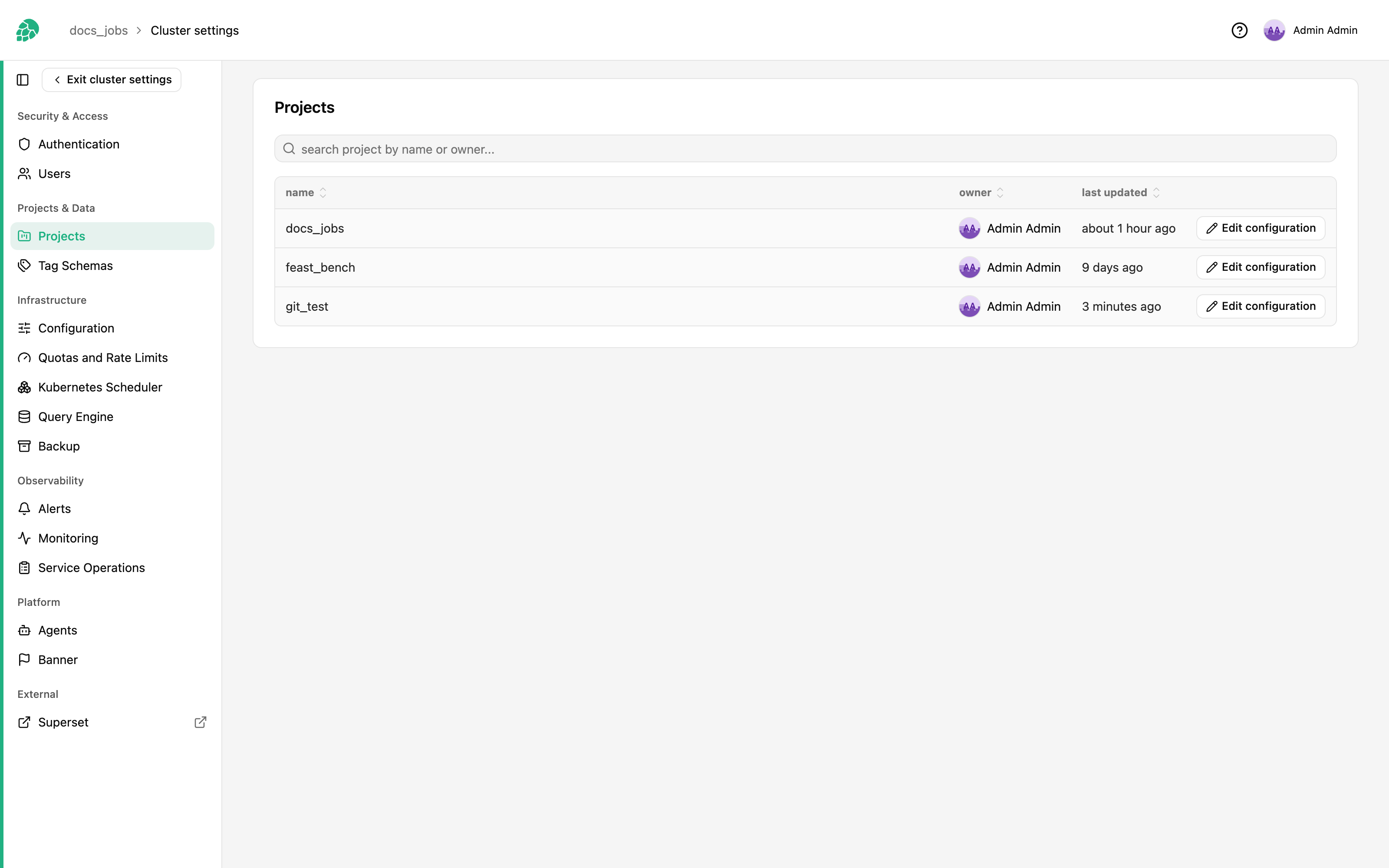Image resolution: width=1389 pixels, height=868 pixels.
Task: Click the Kubernetes Scheduler cubes icon
Action: click(24, 388)
